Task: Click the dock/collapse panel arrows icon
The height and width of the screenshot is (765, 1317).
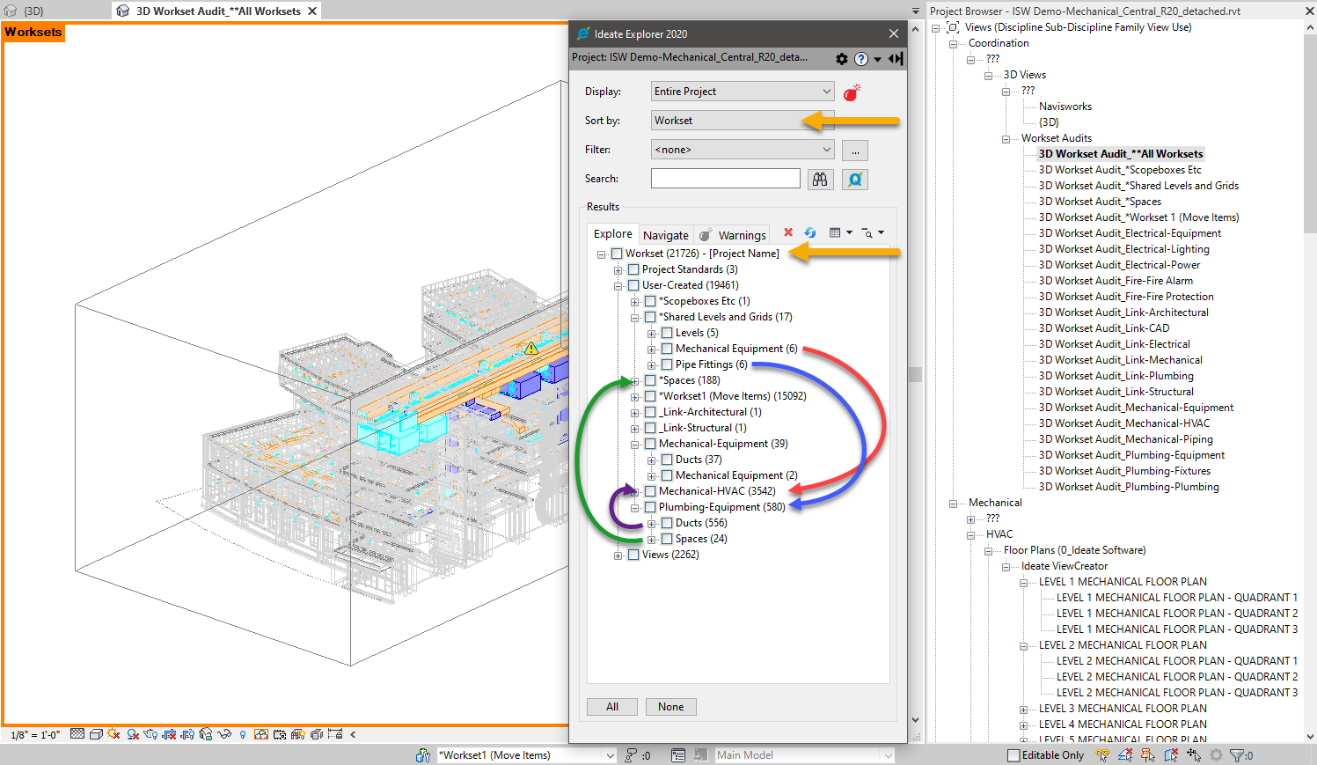Action: [896, 59]
